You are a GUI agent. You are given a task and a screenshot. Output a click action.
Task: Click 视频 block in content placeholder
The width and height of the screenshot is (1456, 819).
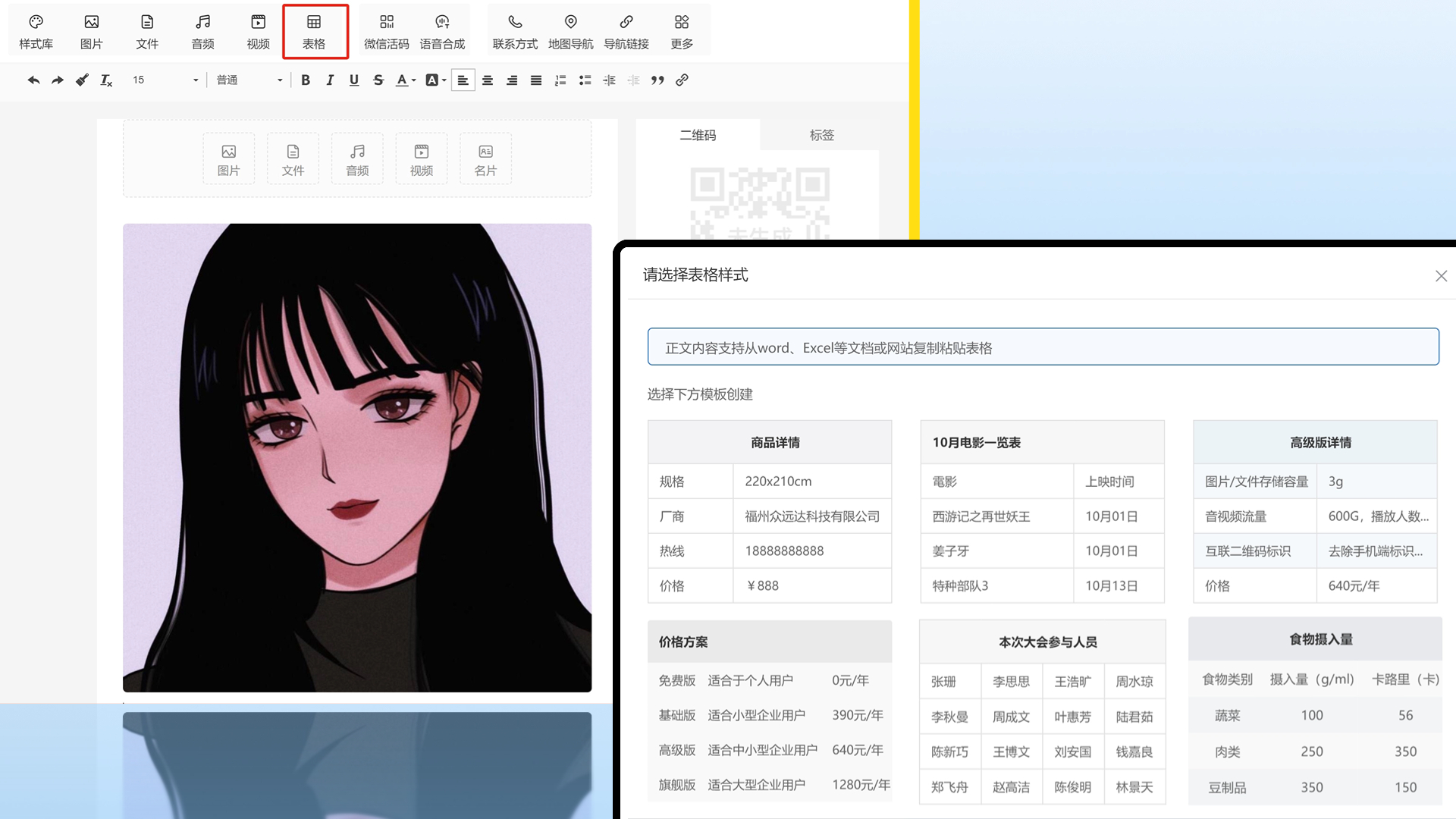422,159
